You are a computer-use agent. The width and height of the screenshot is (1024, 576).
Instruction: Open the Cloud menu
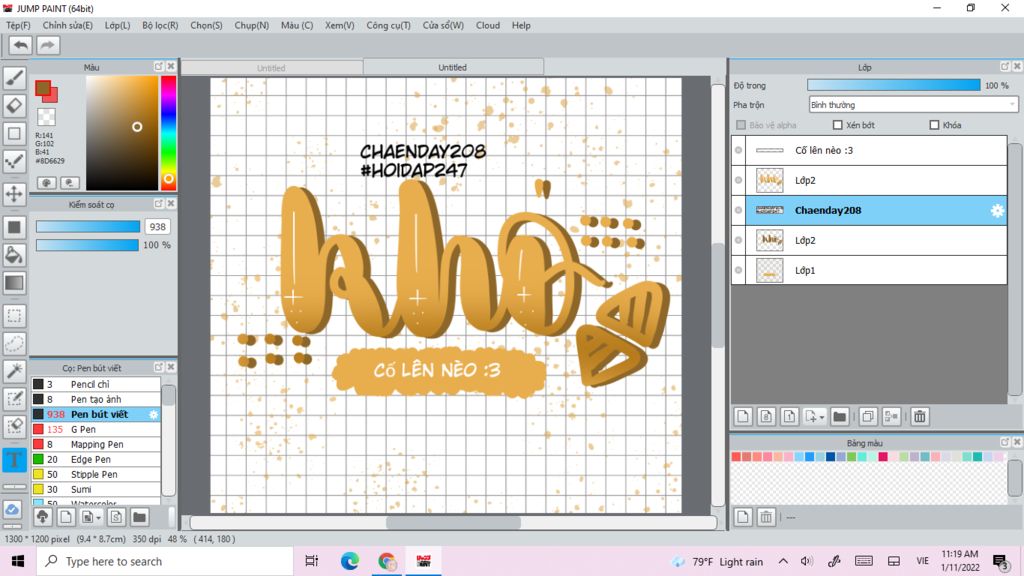(487, 25)
